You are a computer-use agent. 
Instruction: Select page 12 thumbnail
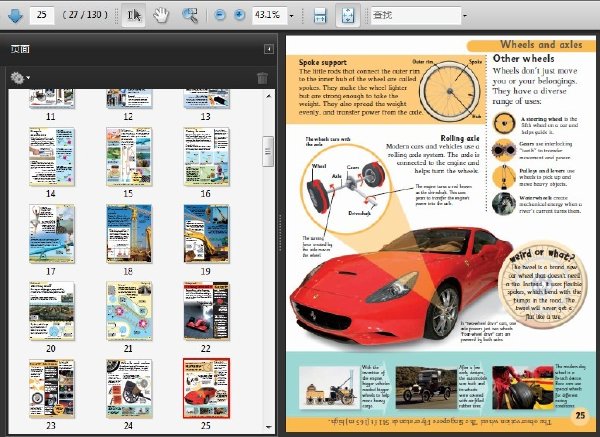(129, 99)
